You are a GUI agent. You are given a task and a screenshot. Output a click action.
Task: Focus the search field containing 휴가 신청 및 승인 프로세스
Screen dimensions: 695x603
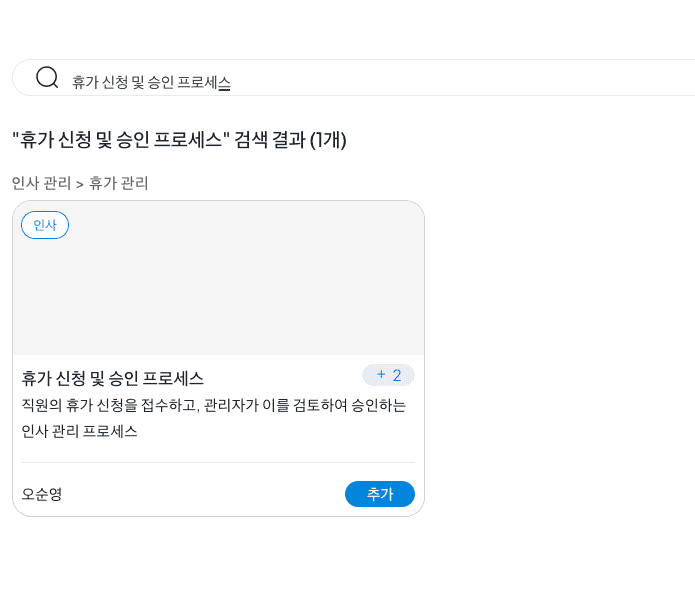click(355, 78)
